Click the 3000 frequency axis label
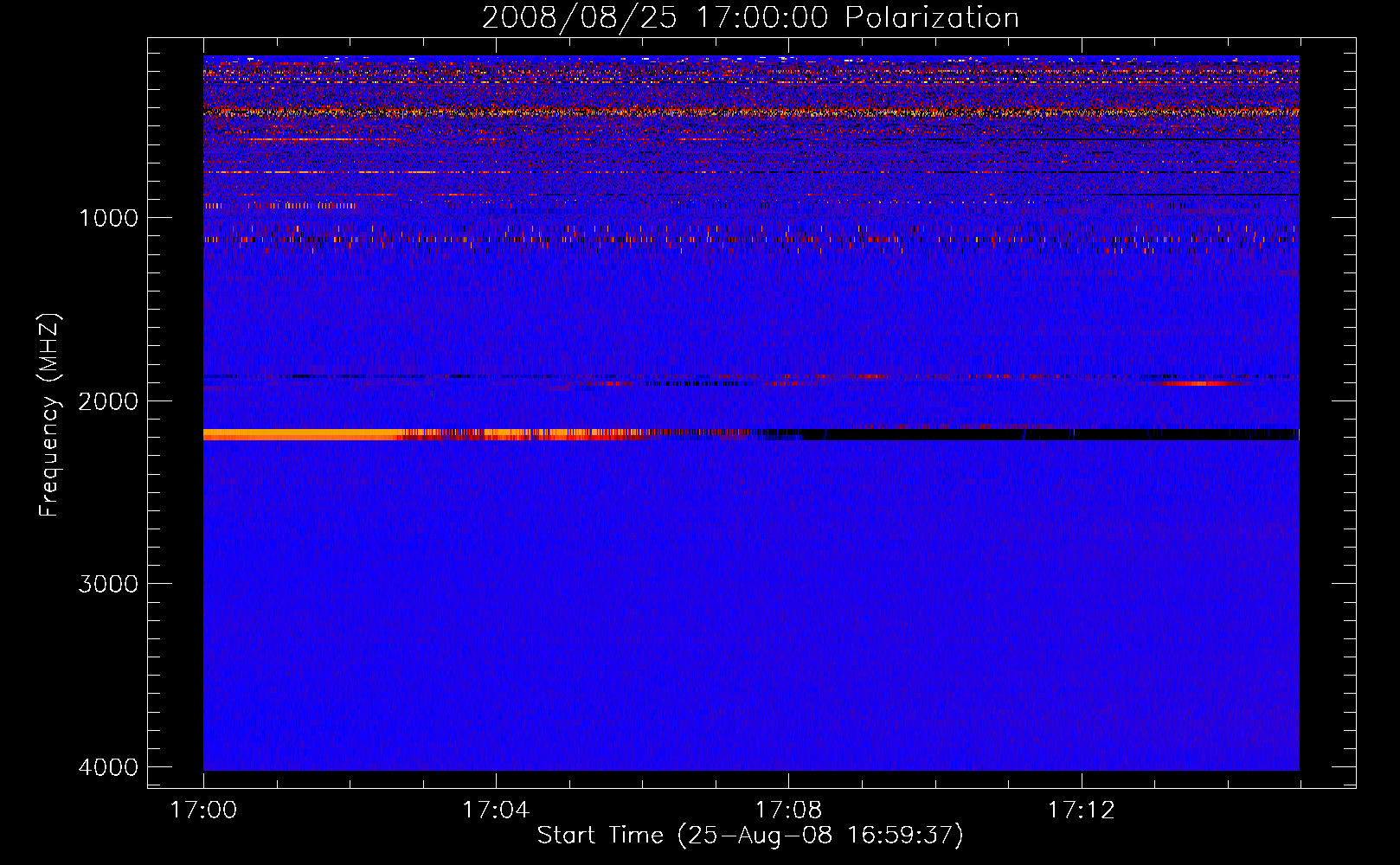 [108, 584]
